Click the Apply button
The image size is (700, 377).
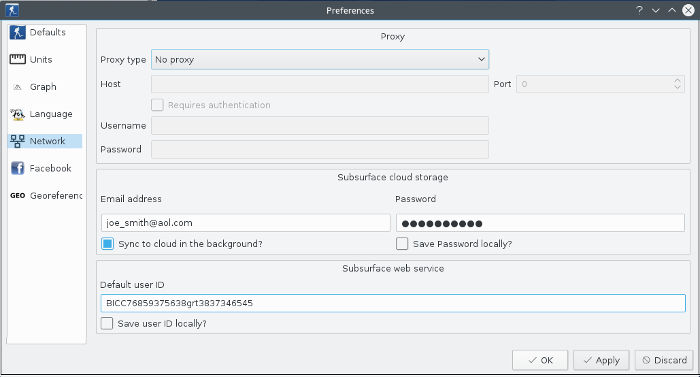601,360
